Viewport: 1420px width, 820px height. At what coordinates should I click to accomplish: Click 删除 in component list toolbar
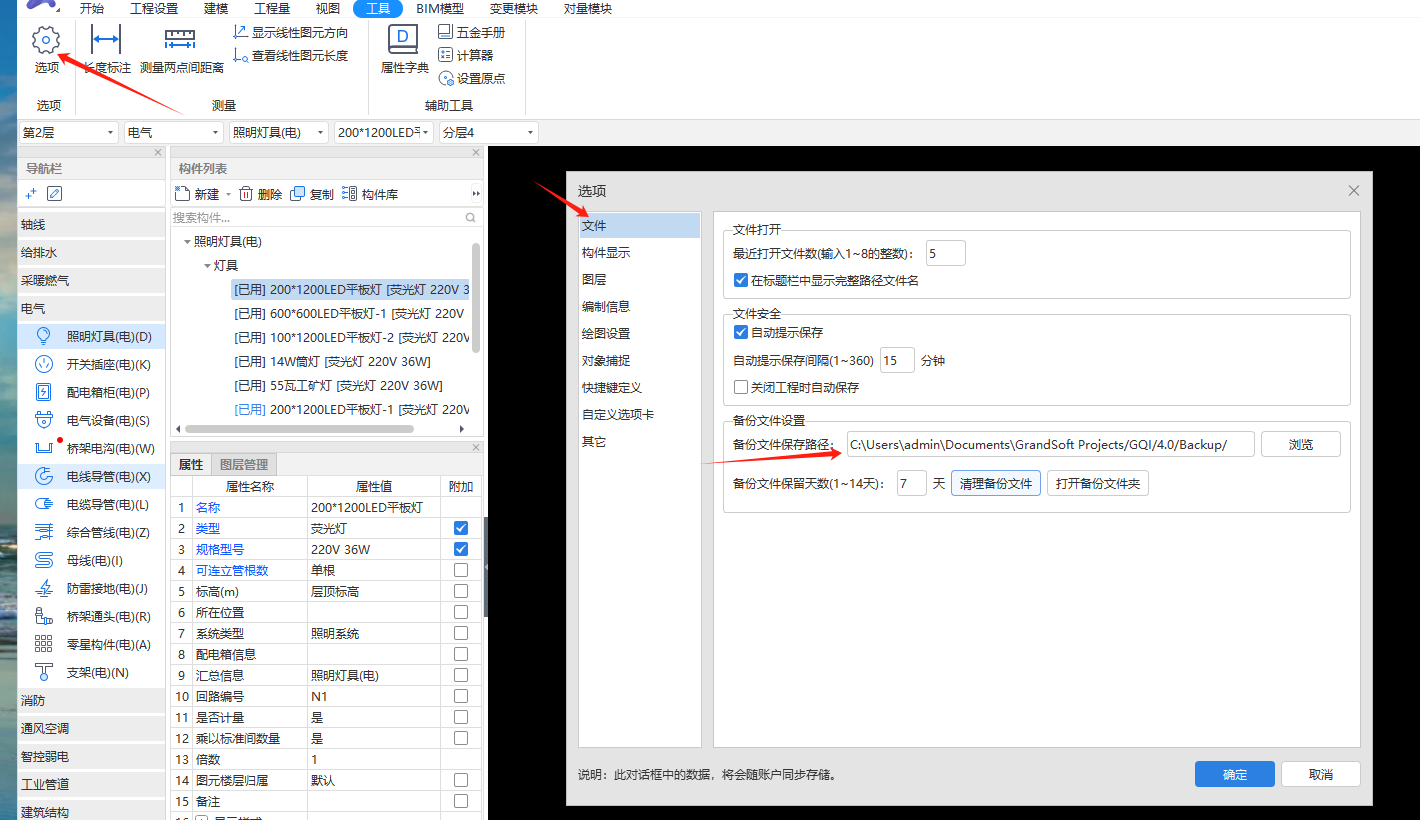[260, 194]
